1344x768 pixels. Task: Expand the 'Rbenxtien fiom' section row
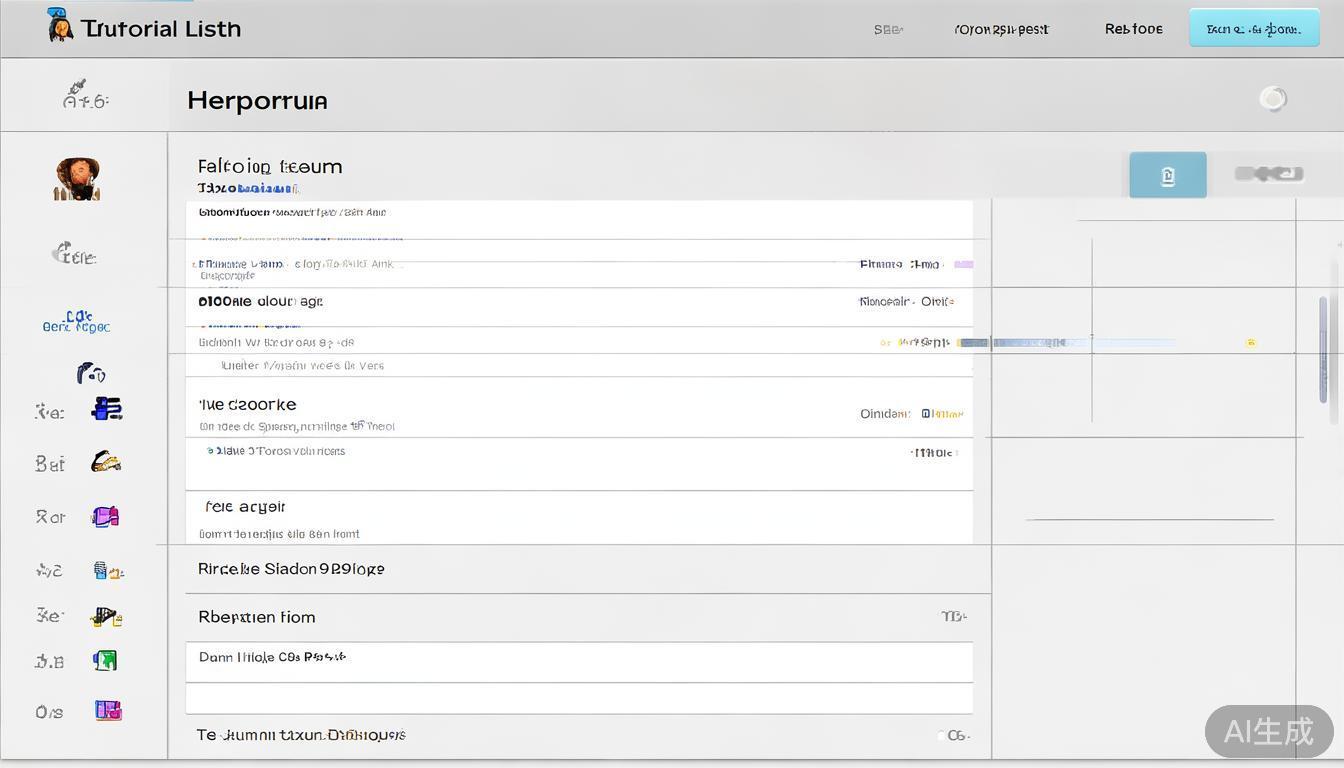click(578, 617)
